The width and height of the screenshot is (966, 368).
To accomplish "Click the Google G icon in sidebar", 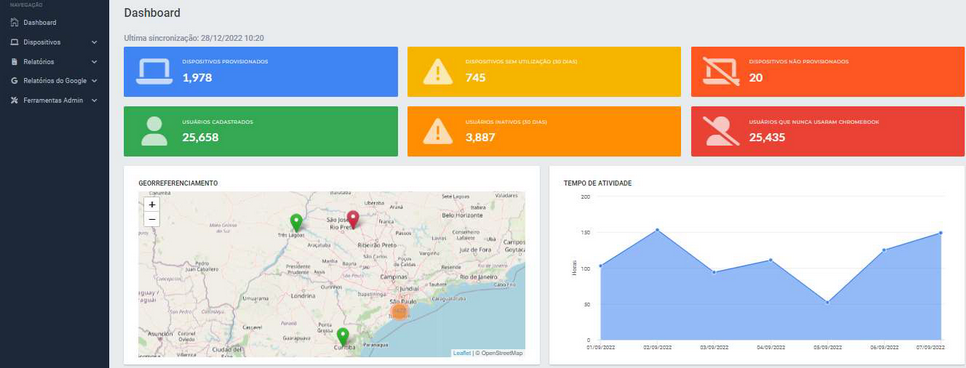I will (15, 81).
